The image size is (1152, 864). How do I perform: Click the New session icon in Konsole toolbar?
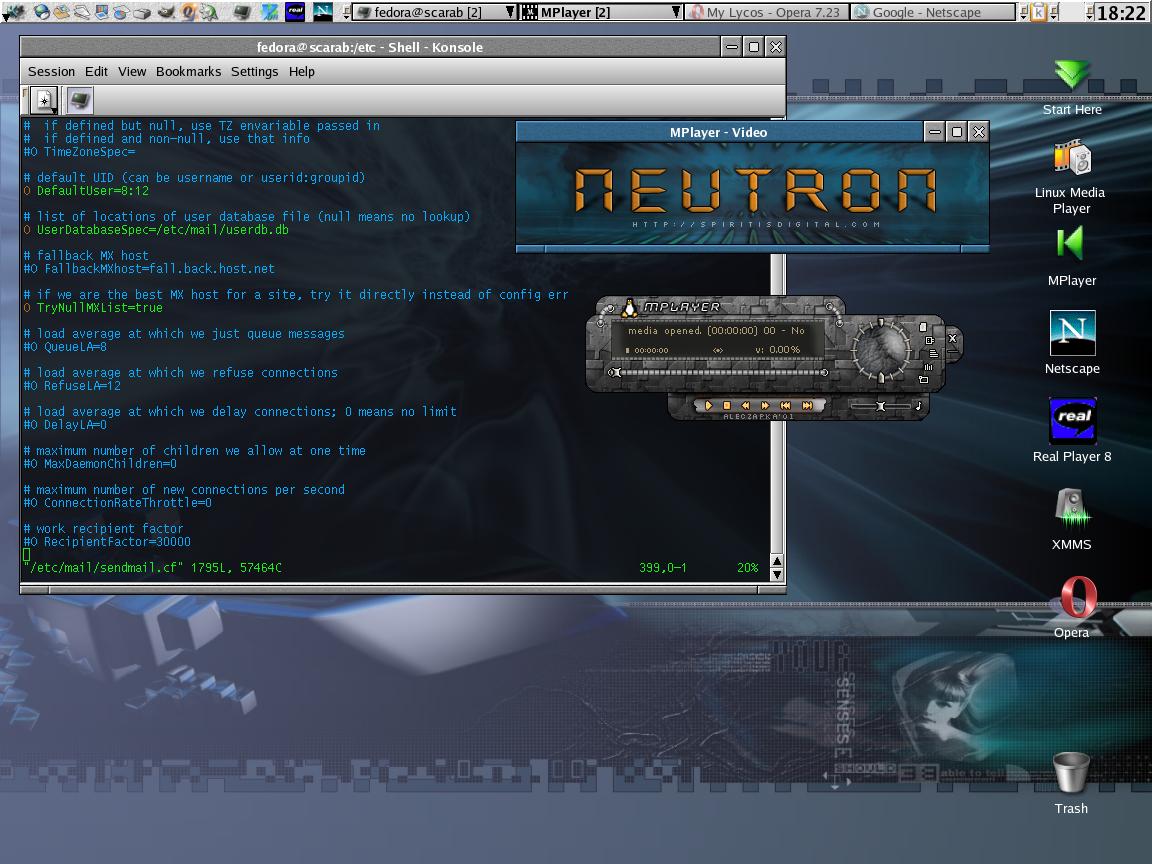(x=43, y=100)
